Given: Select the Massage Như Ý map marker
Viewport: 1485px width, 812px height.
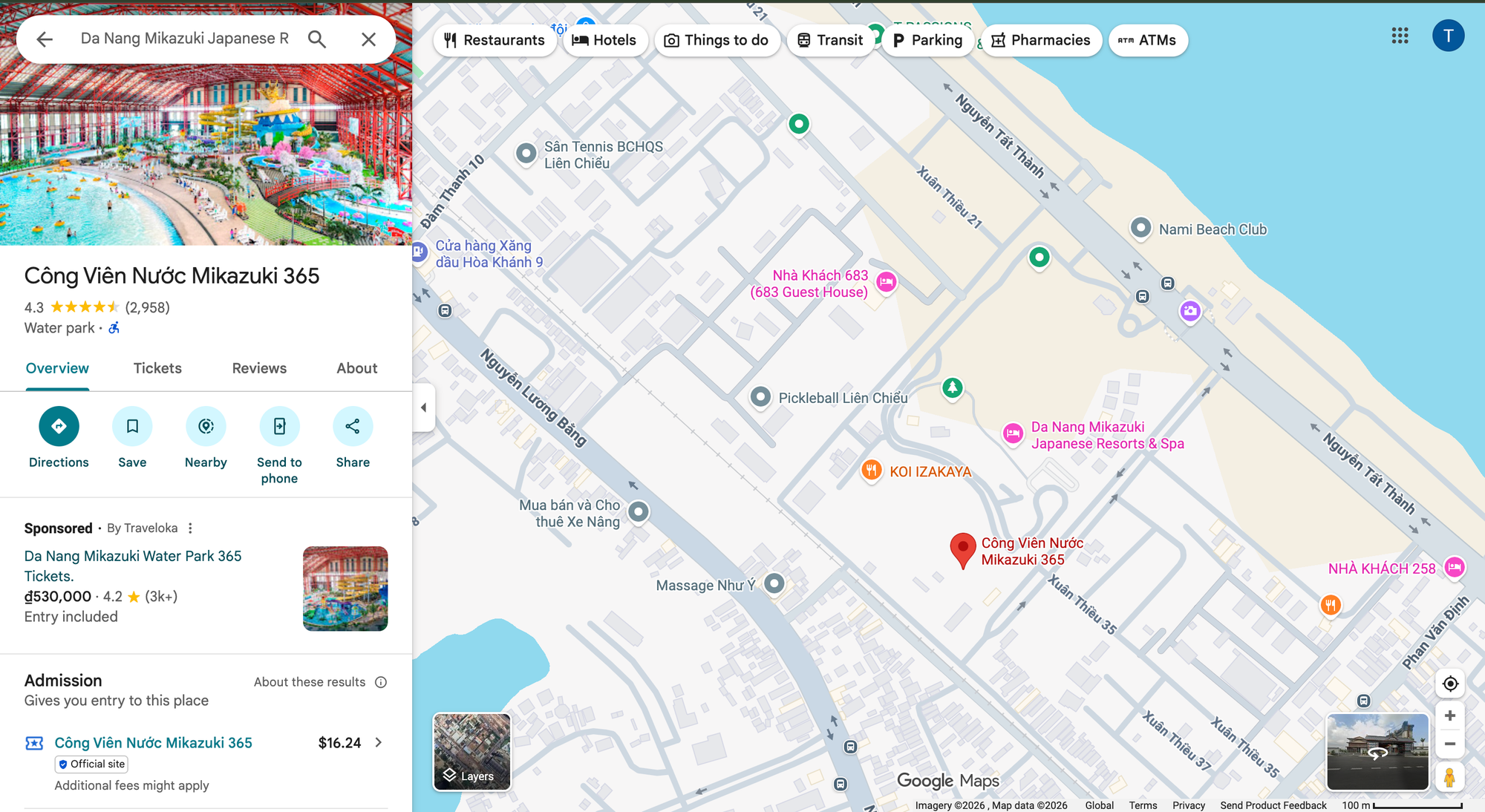Looking at the screenshot, I should tap(774, 583).
